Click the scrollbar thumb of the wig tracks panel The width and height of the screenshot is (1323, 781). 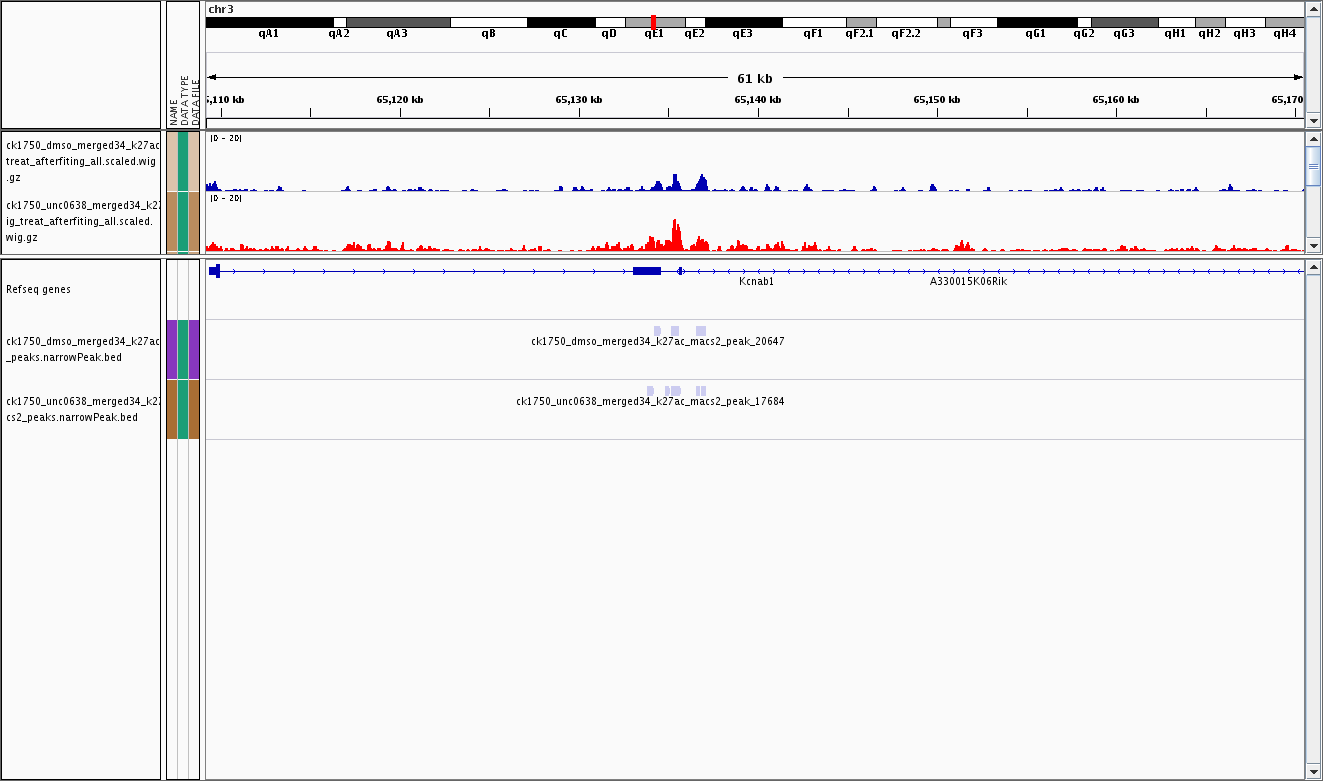pyautogui.click(x=1313, y=167)
